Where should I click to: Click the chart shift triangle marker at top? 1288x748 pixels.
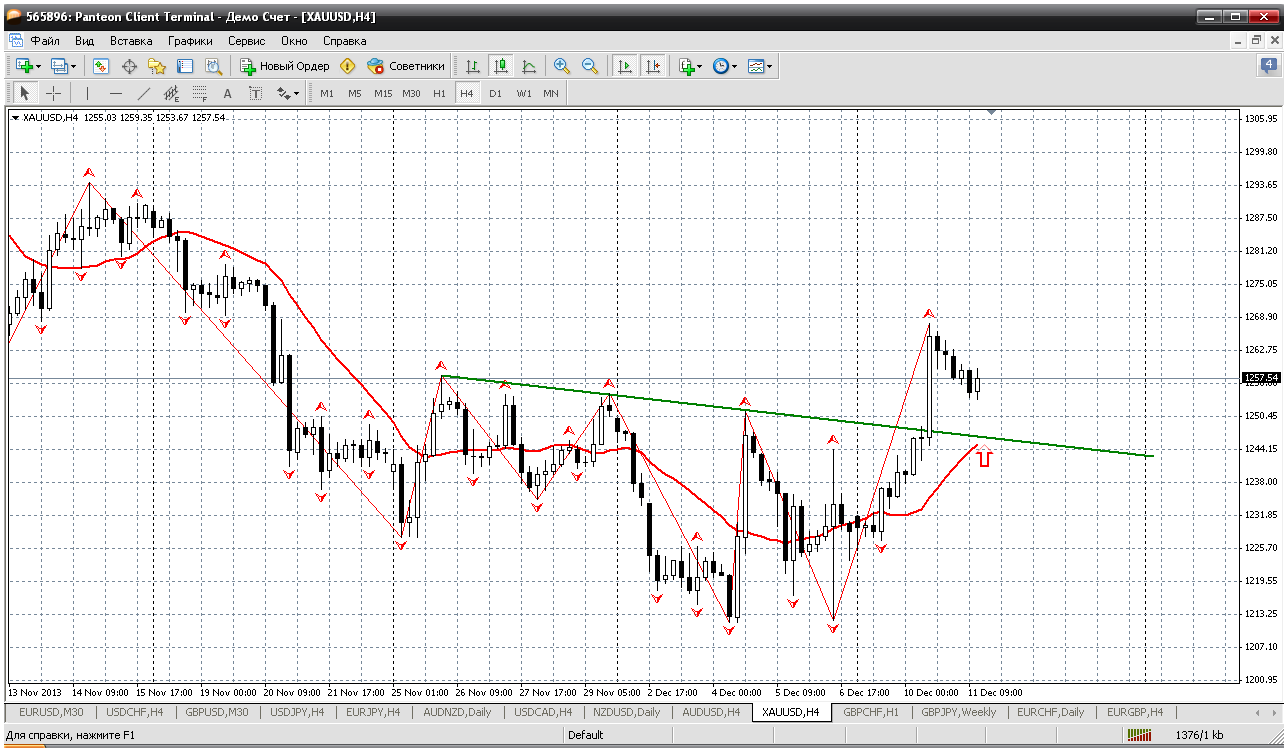pyautogui.click(x=991, y=113)
